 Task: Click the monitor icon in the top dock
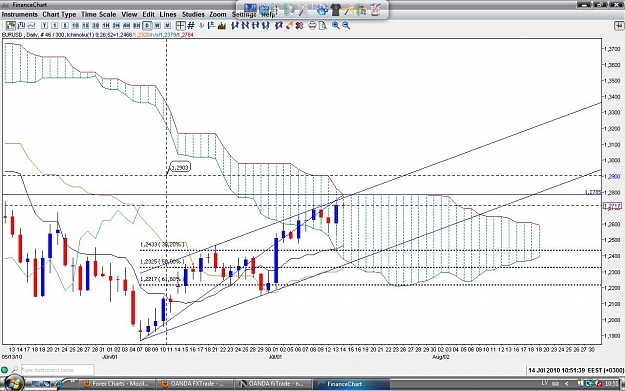(250, 9)
